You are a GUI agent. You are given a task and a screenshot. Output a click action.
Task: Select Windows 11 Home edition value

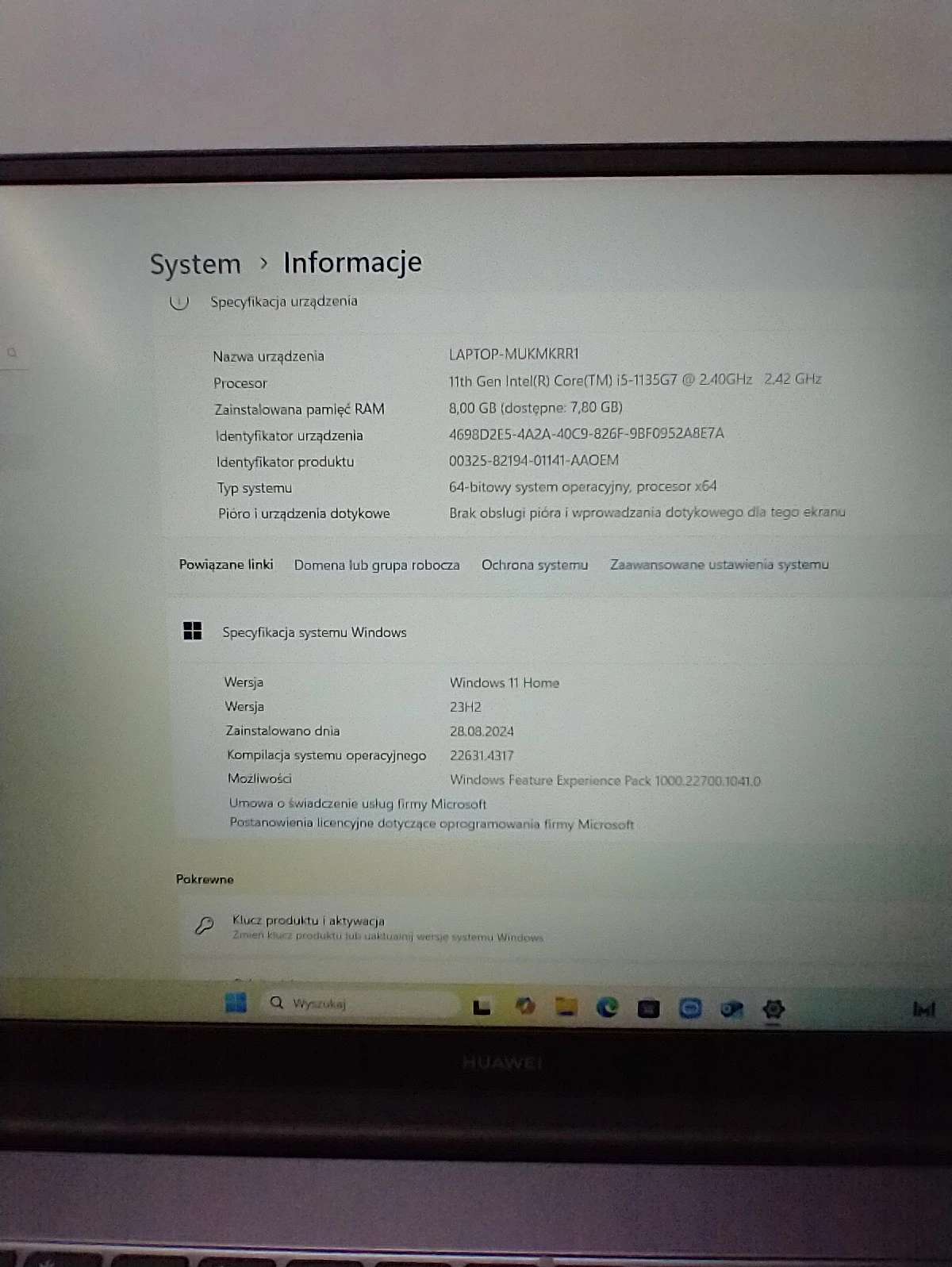(x=505, y=682)
